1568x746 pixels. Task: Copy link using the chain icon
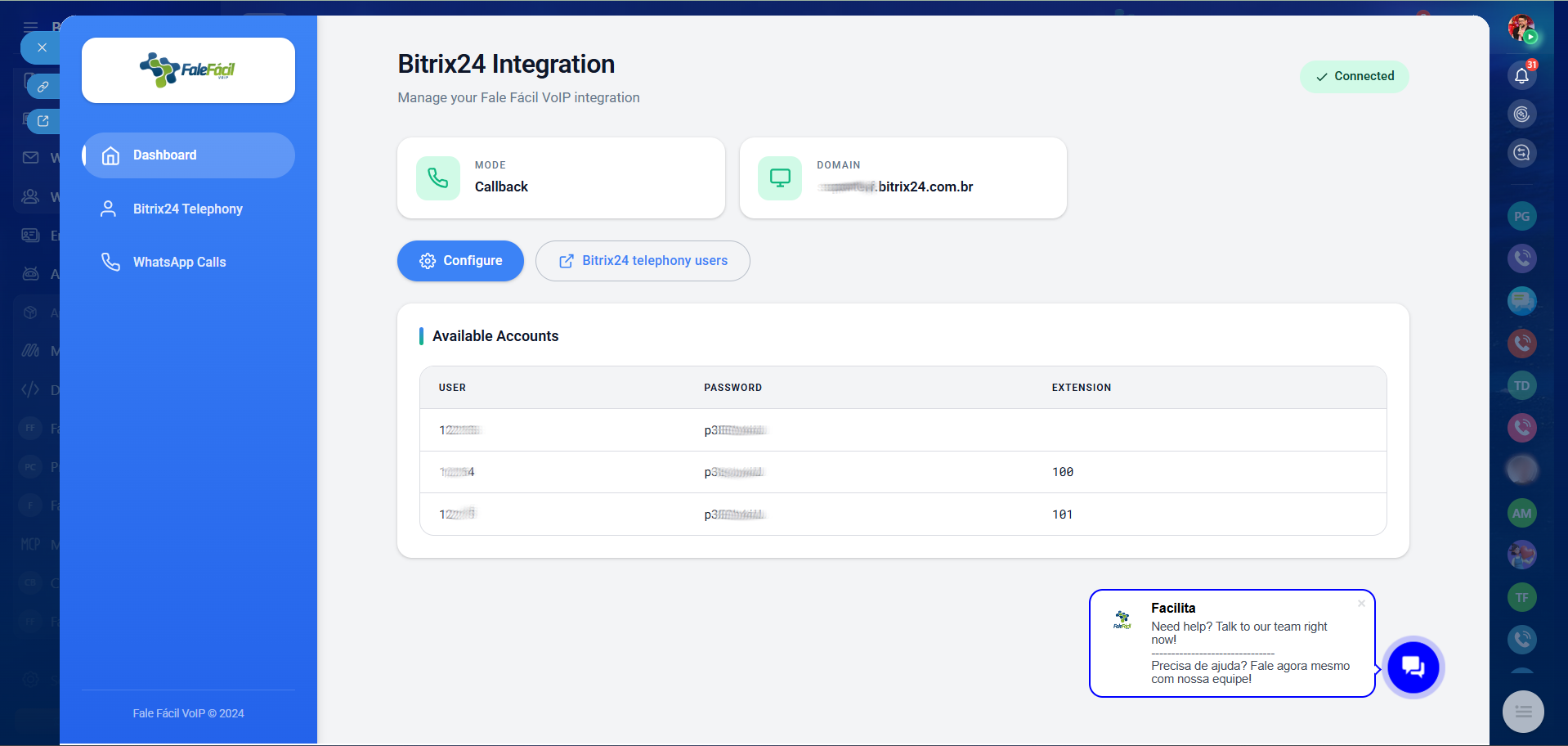point(43,86)
